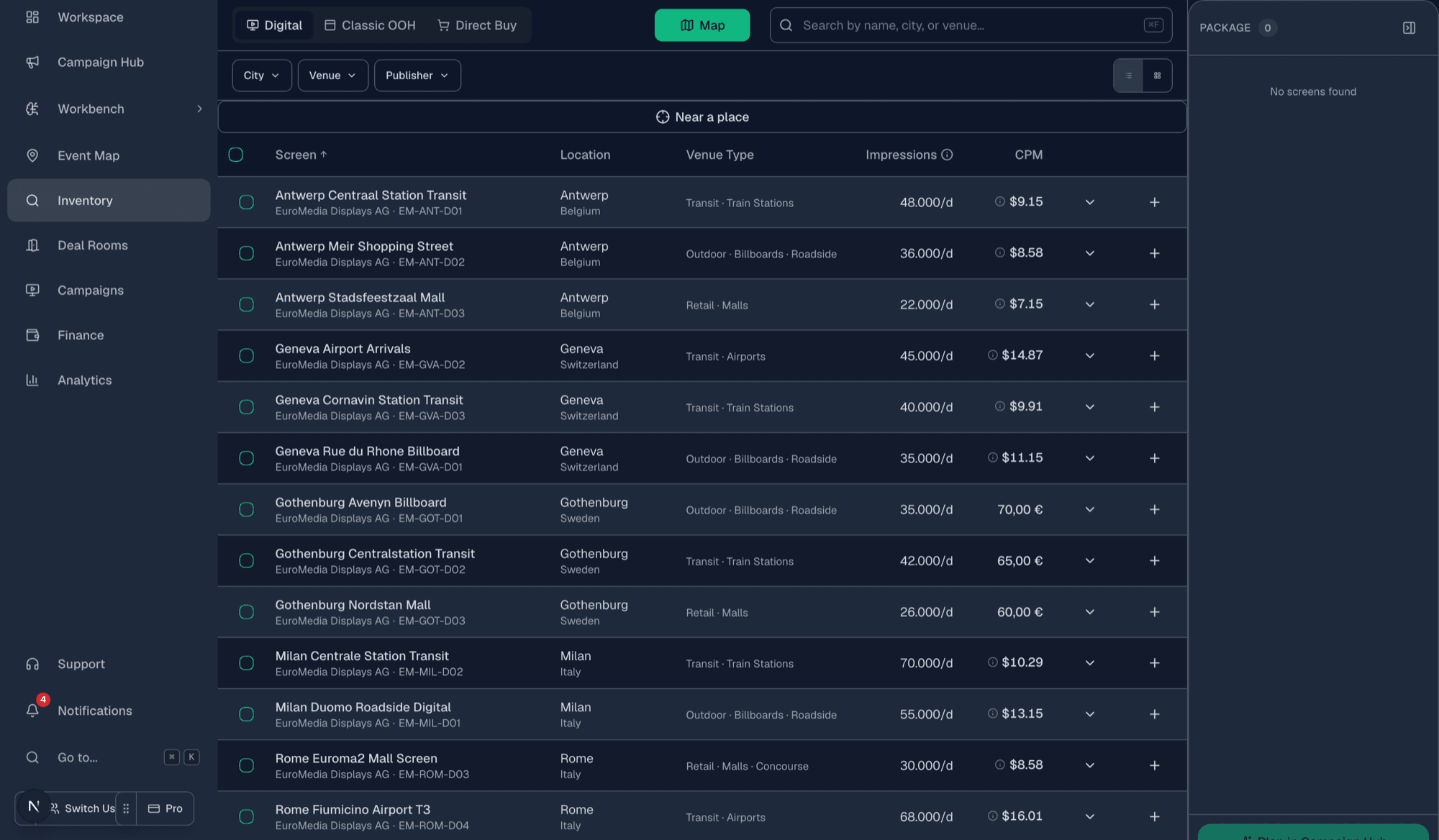Click the Near a place button
The image size is (1439, 840).
coord(702,117)
